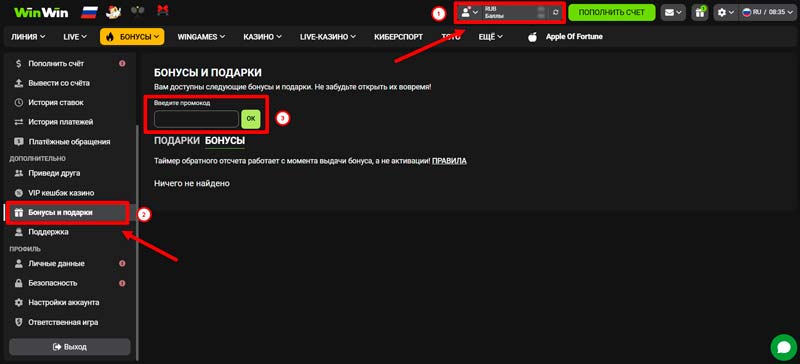800x364 pixels.
Task: Open История ставок in sidebar
Action: [56, 103]
